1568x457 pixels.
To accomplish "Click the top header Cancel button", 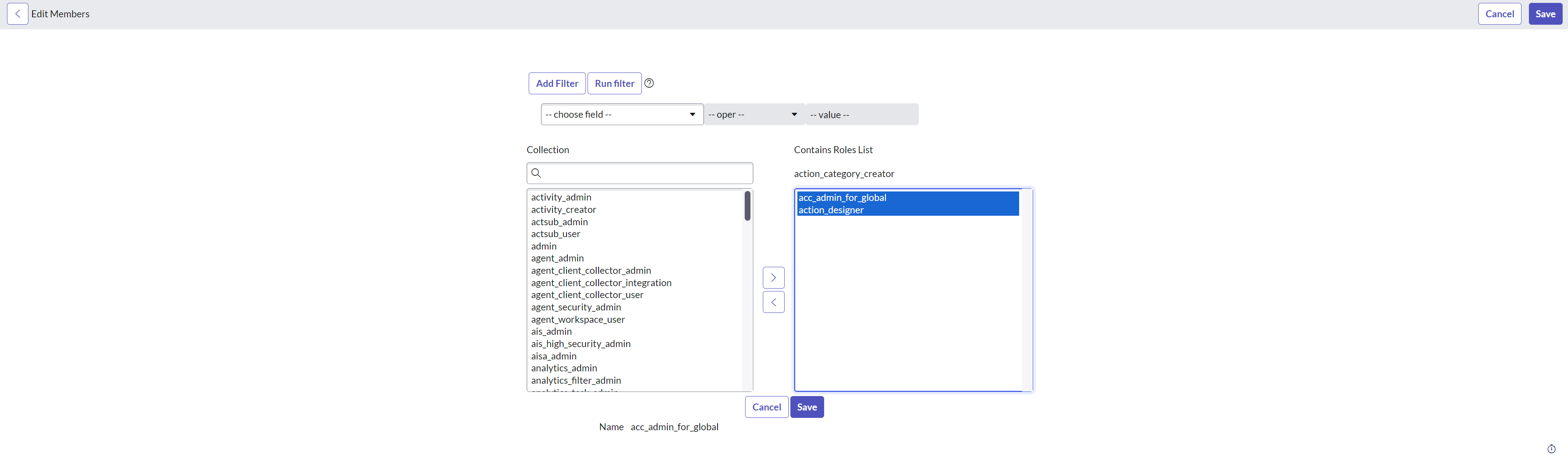I will tap(1499, 14).
